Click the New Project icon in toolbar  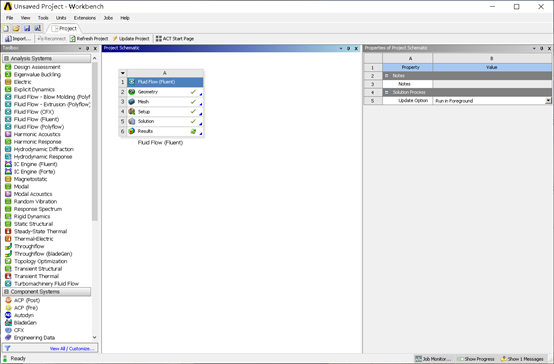click(x=6, y=28)
